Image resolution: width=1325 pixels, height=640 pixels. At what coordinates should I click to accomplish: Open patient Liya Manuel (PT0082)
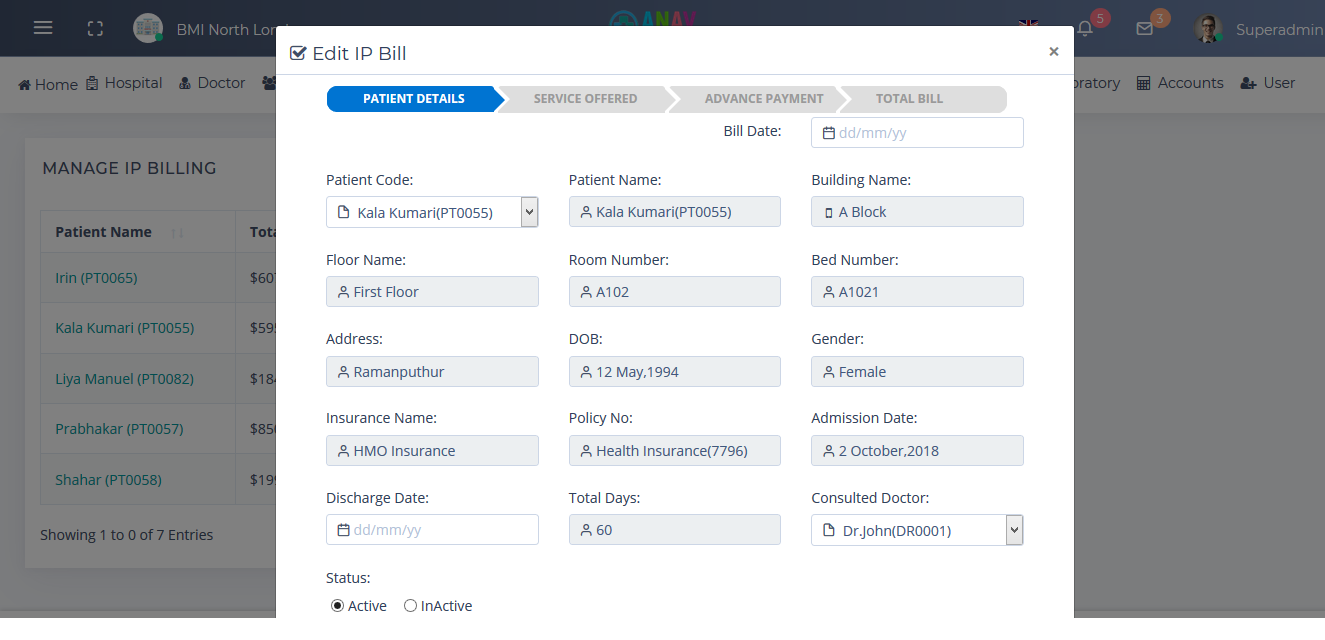click(x=124, y=379)
